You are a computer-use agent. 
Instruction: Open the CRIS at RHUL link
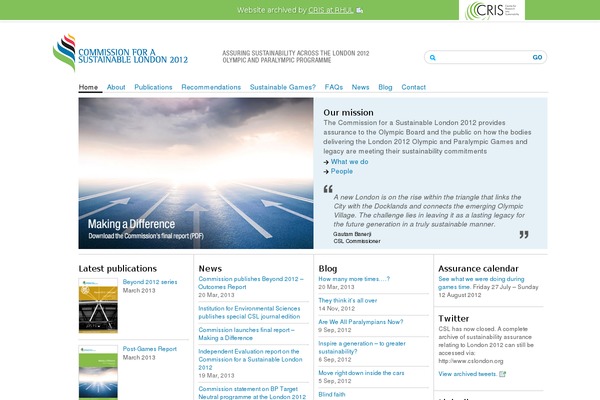pos(330,10)
